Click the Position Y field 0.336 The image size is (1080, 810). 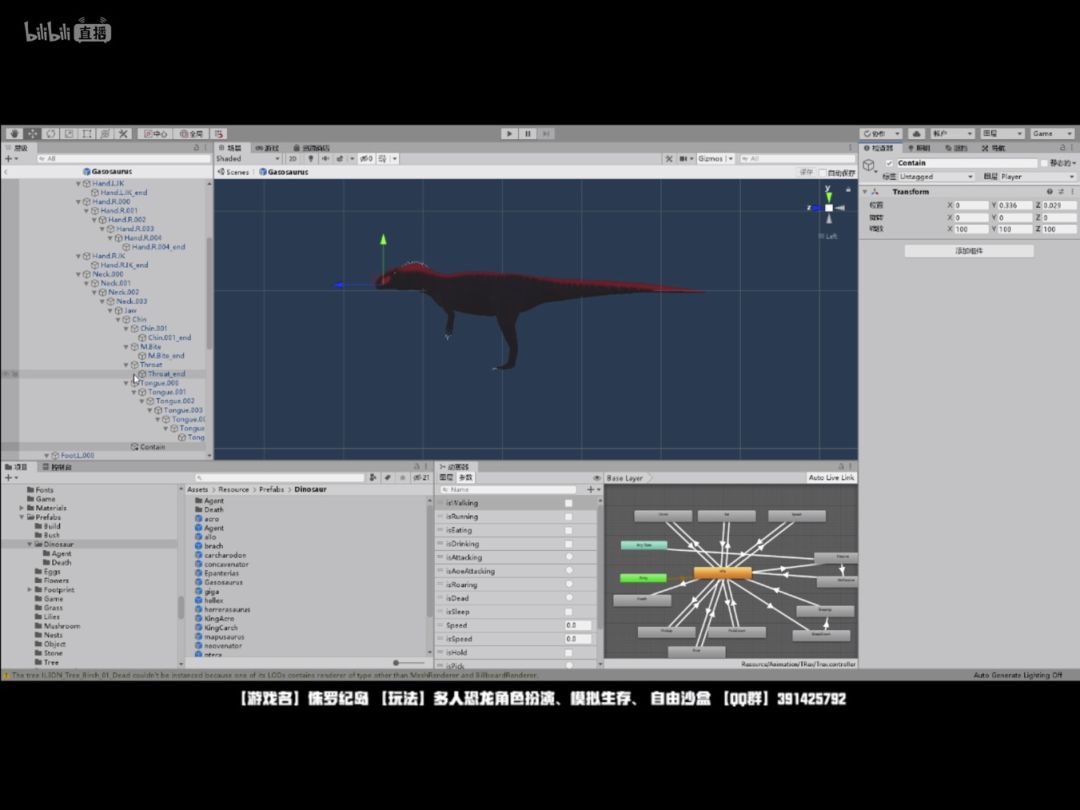(1015, 205)
